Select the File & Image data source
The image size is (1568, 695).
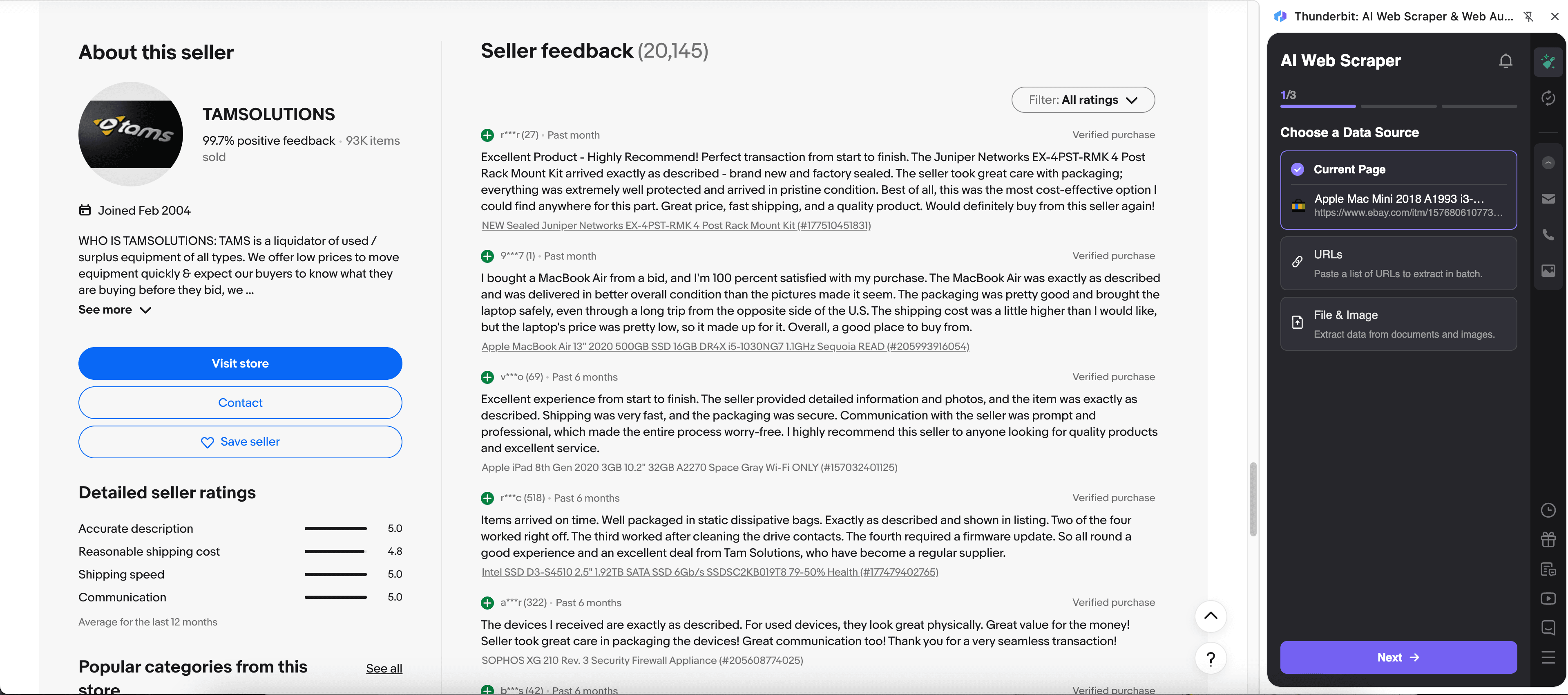[1398, 323]
